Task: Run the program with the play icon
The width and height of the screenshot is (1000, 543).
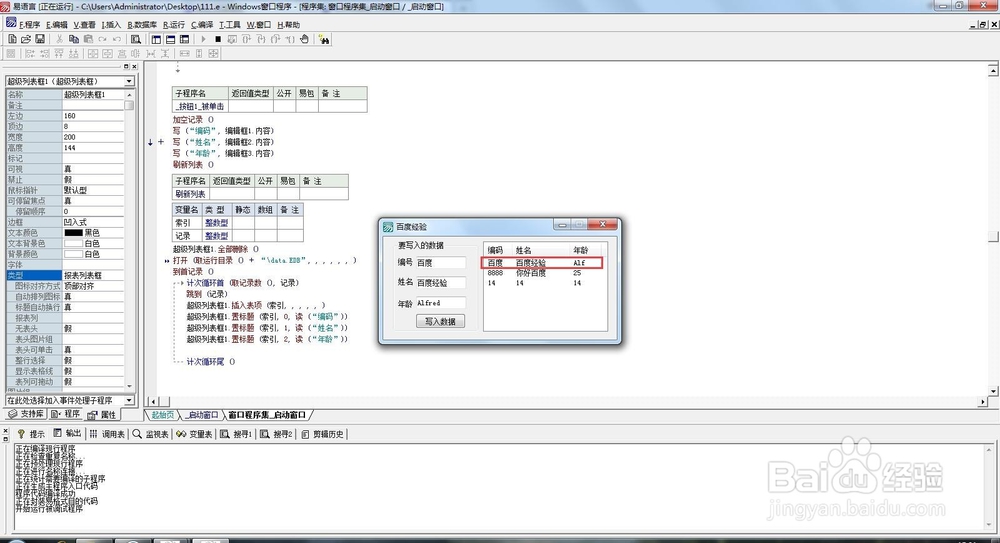Action: pyautogui.click(x=203, y=39)
